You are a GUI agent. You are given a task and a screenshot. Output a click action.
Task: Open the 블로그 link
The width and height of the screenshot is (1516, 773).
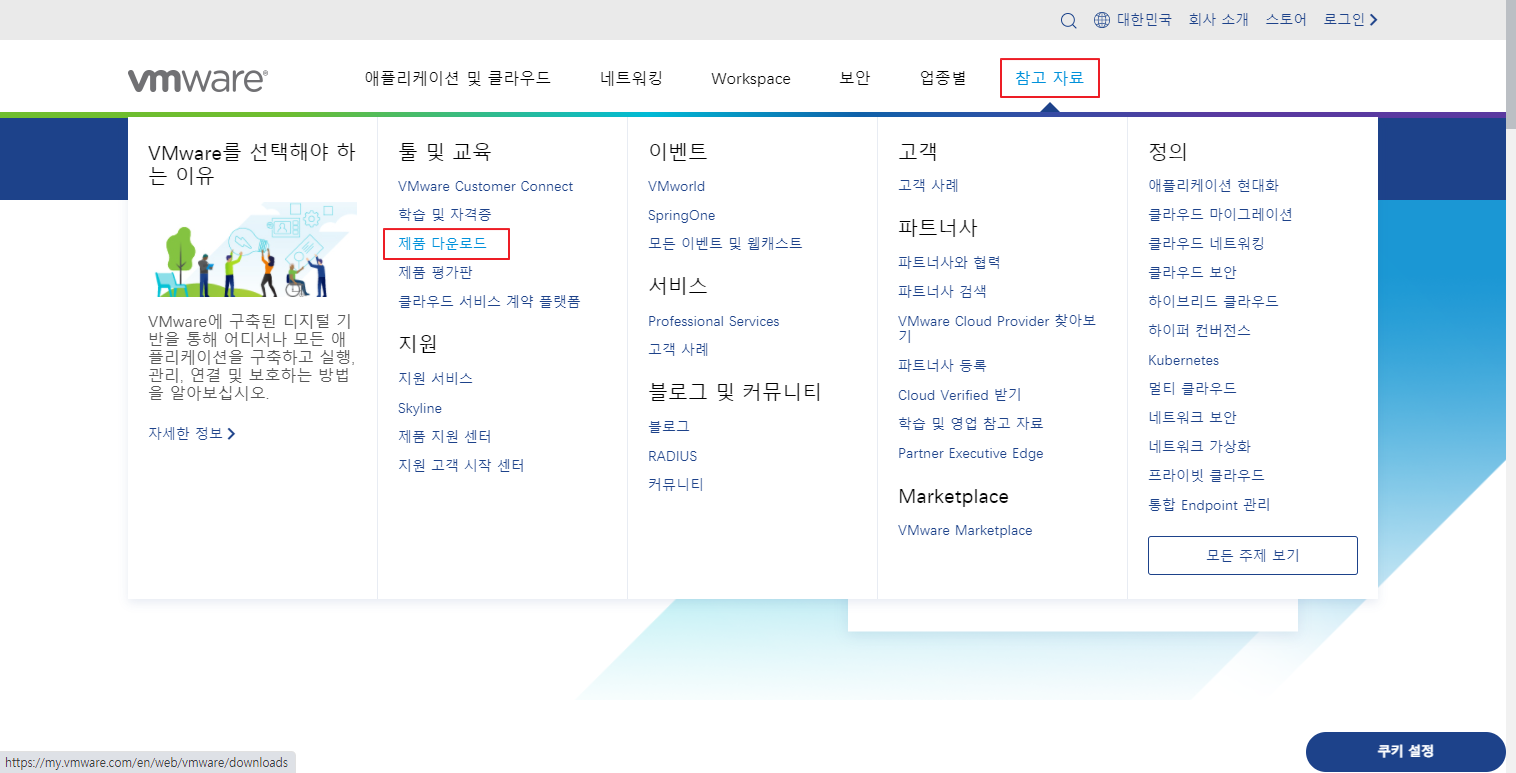point(669,426)
